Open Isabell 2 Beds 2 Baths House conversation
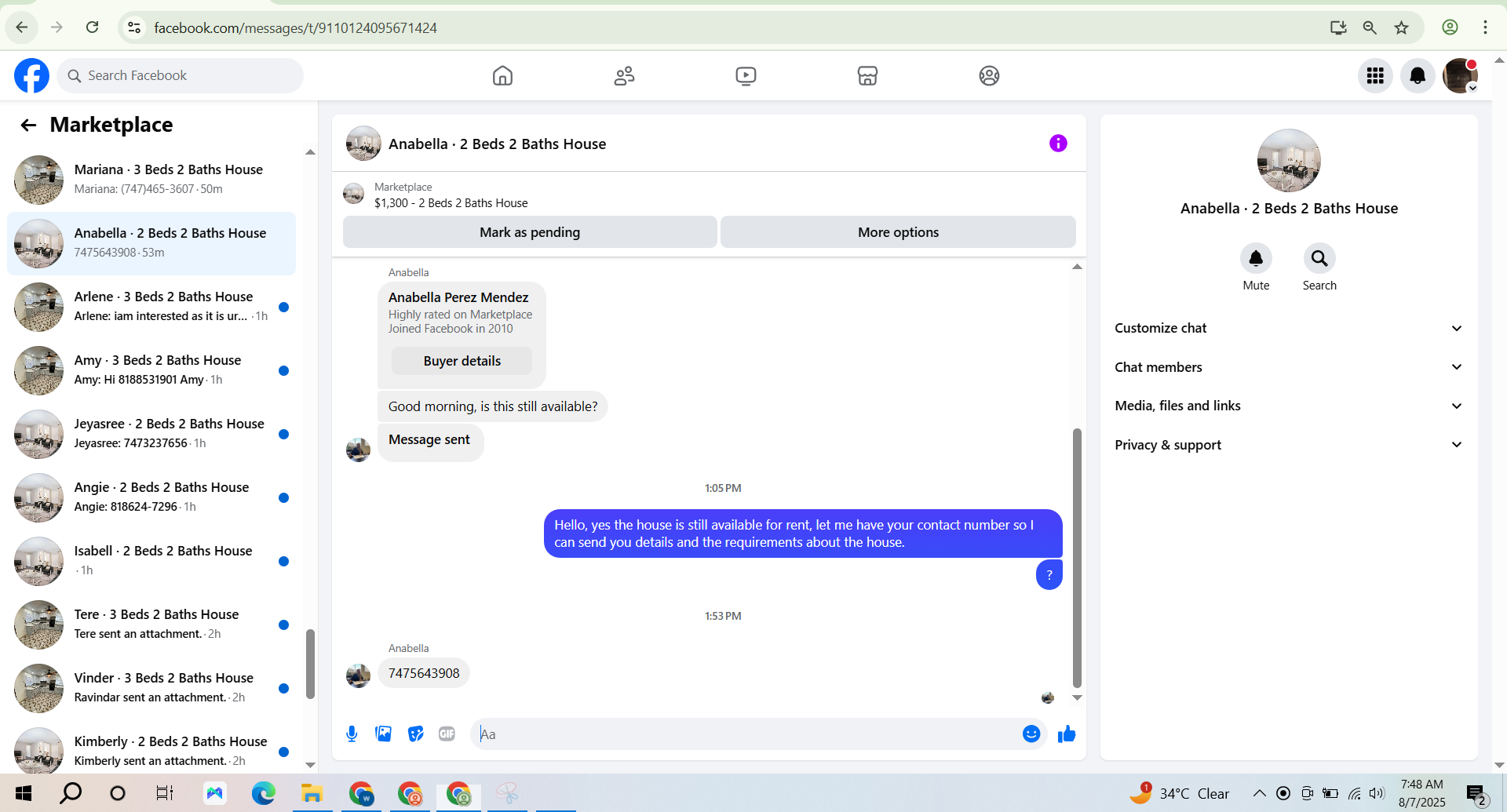 tap(151, 561)
